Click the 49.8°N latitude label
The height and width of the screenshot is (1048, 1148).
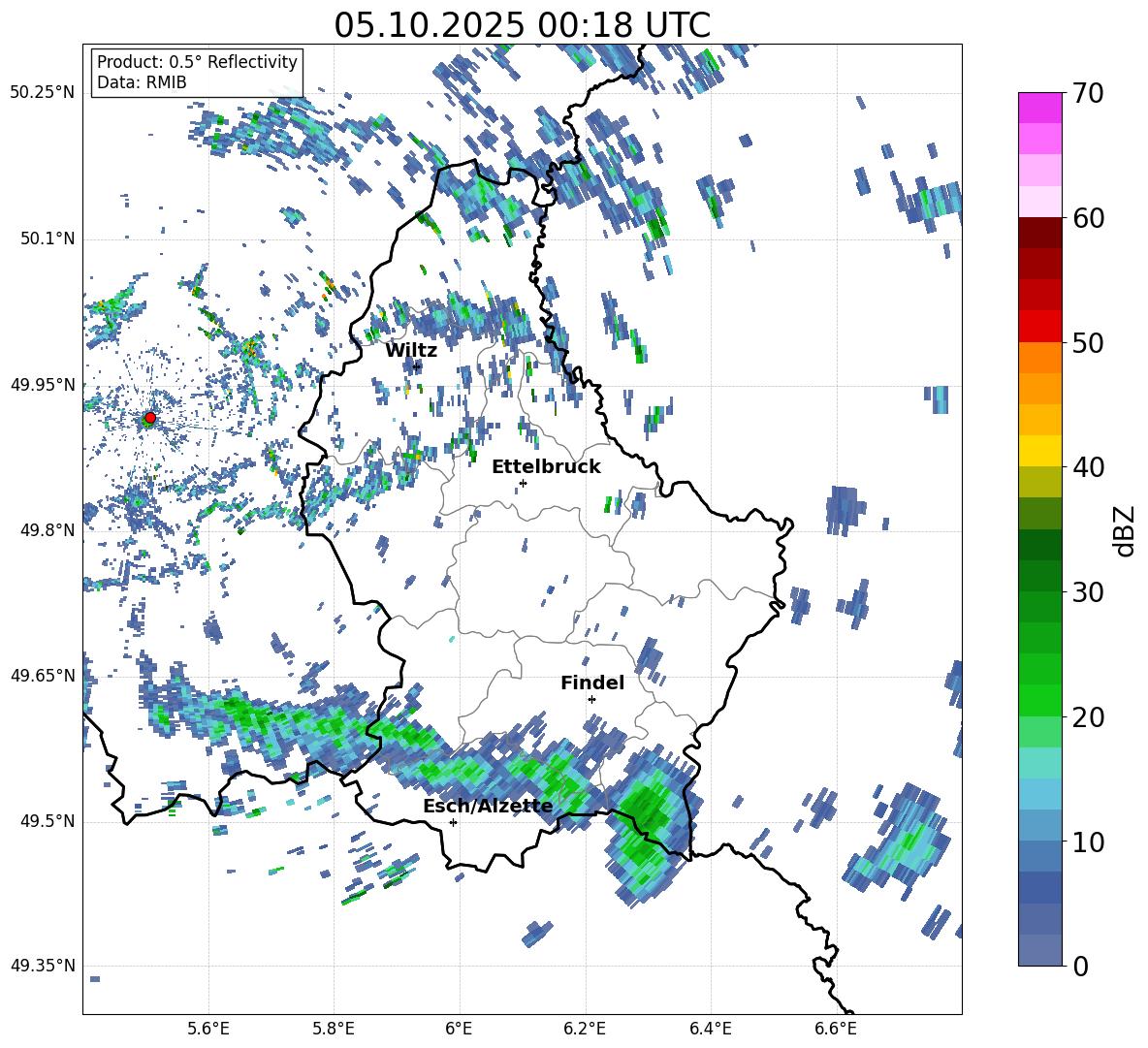click(x=47, y=530)
